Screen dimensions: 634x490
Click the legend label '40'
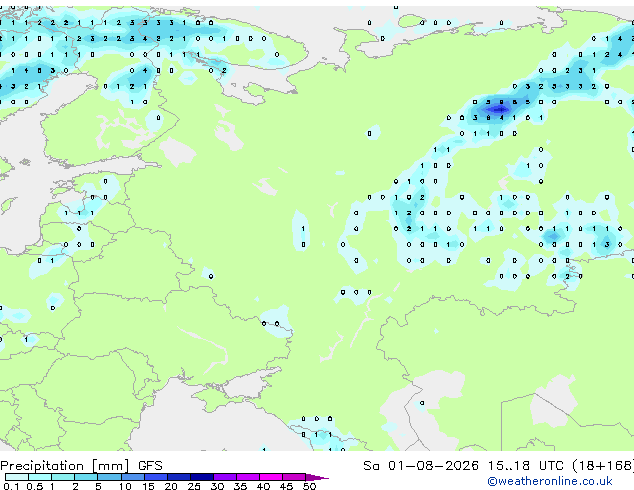coord(263,486)
